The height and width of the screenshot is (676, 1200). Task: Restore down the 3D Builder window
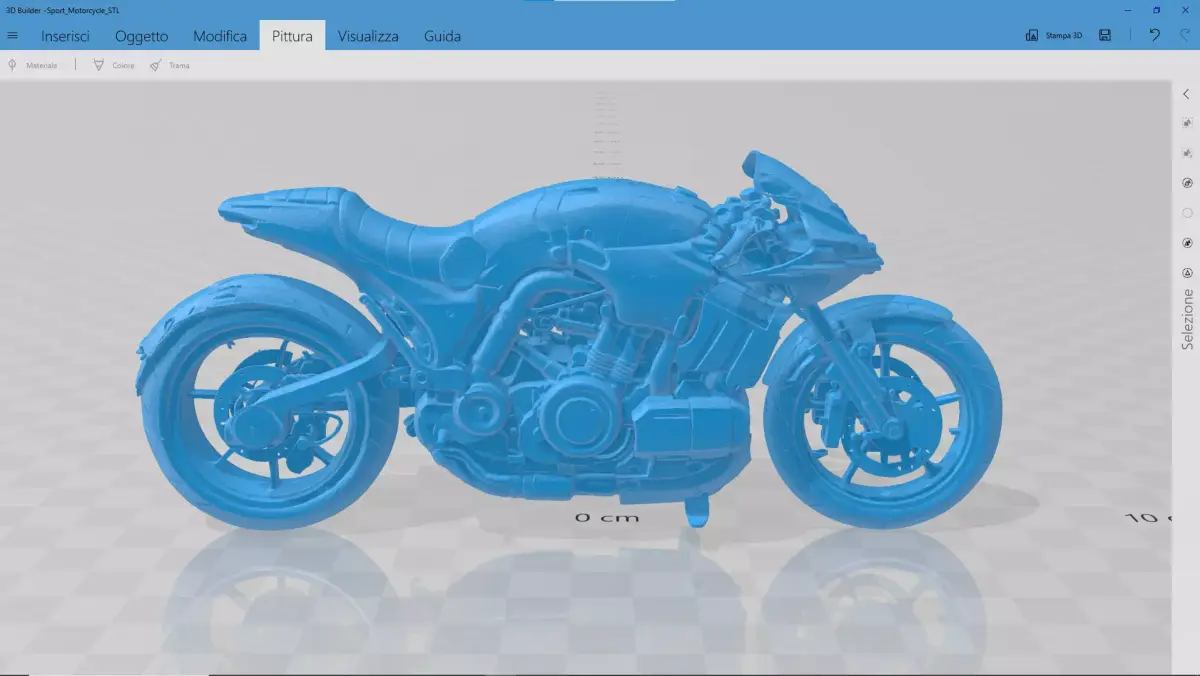[1156, 9]
